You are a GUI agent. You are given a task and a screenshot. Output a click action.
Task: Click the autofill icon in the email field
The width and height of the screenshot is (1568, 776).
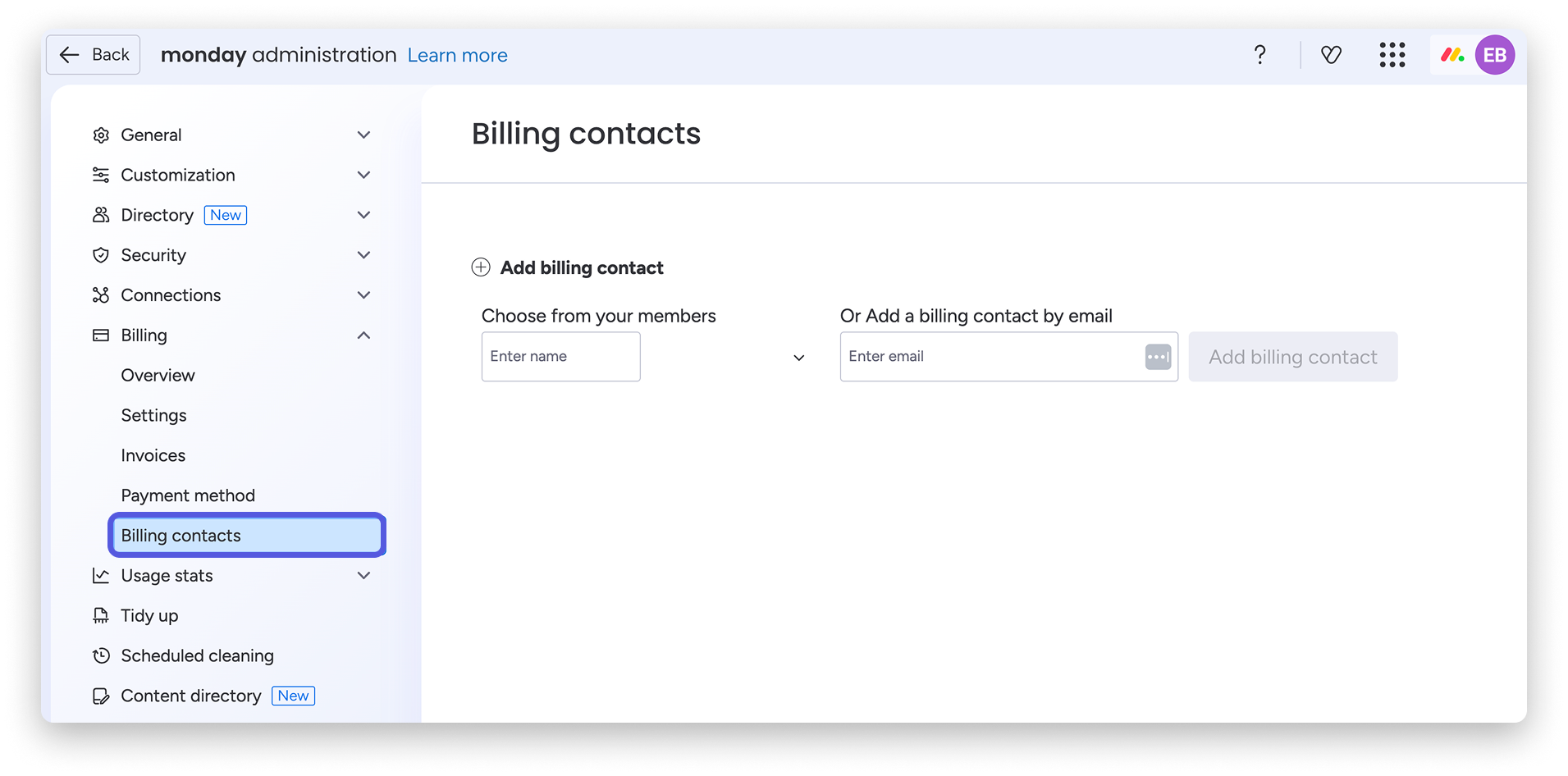[1158, 357]
